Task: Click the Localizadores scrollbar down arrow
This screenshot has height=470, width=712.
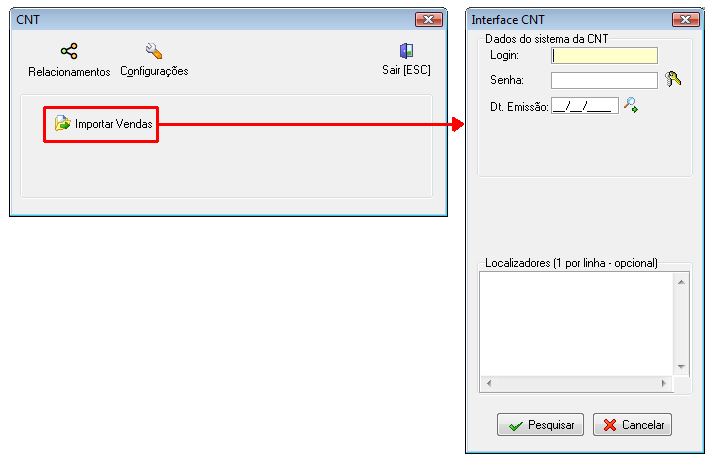Action: 681,366
